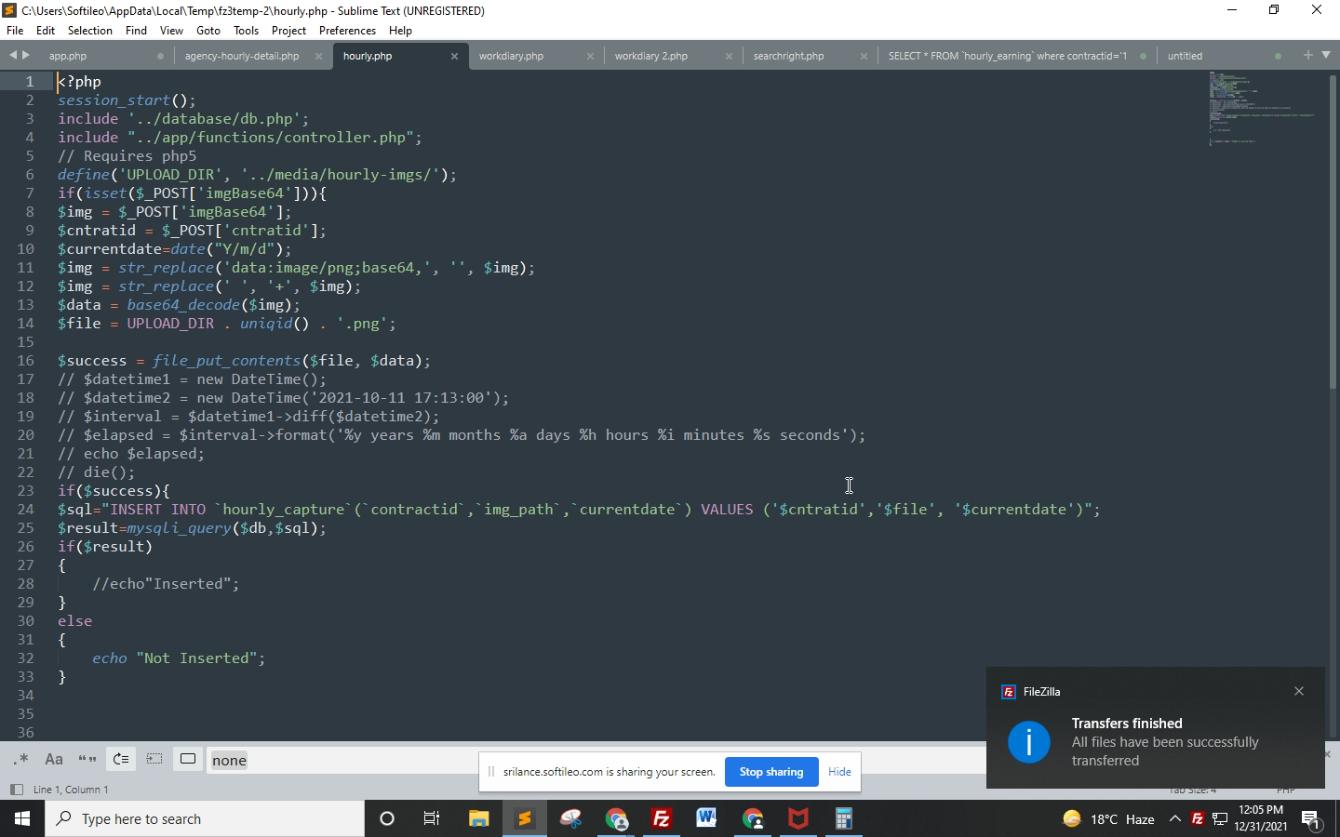Open the Preferences menu
The width and height of the screenshot is (1340, 837).
[347, 30]
